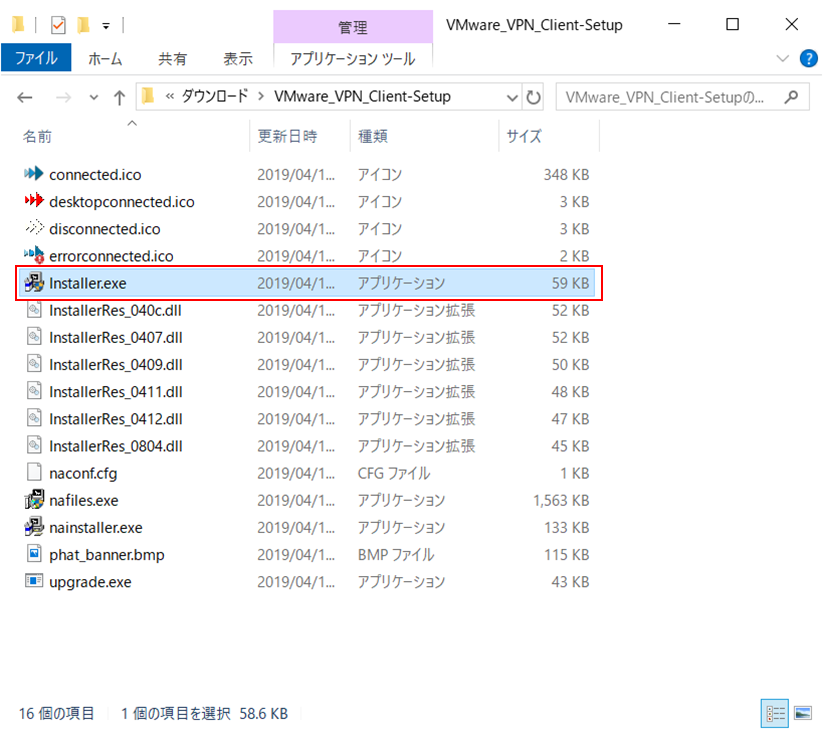Click the Help question mark icon
The image size is (831, 734).
[807, 58]
